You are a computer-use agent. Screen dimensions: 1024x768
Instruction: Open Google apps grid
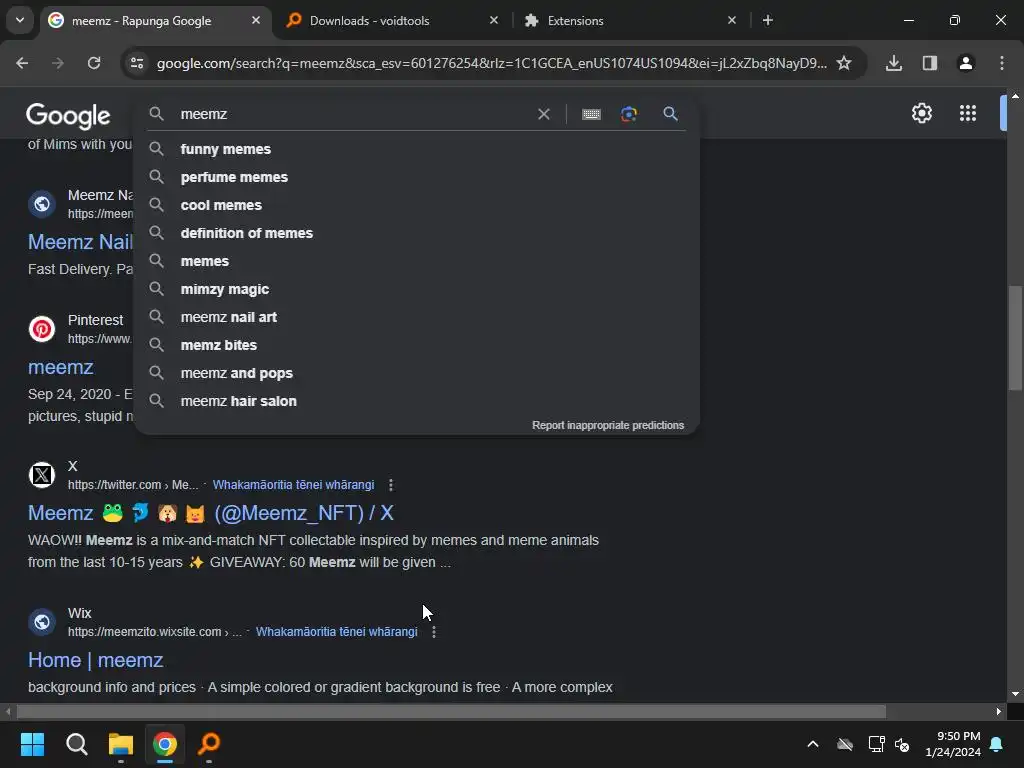point(968,113)
